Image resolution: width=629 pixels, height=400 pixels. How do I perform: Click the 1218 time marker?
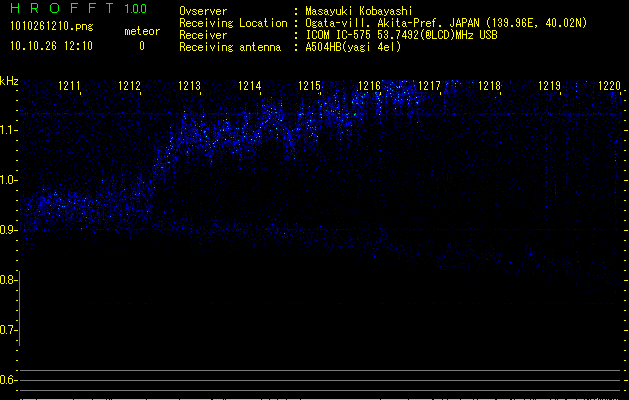pyautogui.click(x=489, y=86)
